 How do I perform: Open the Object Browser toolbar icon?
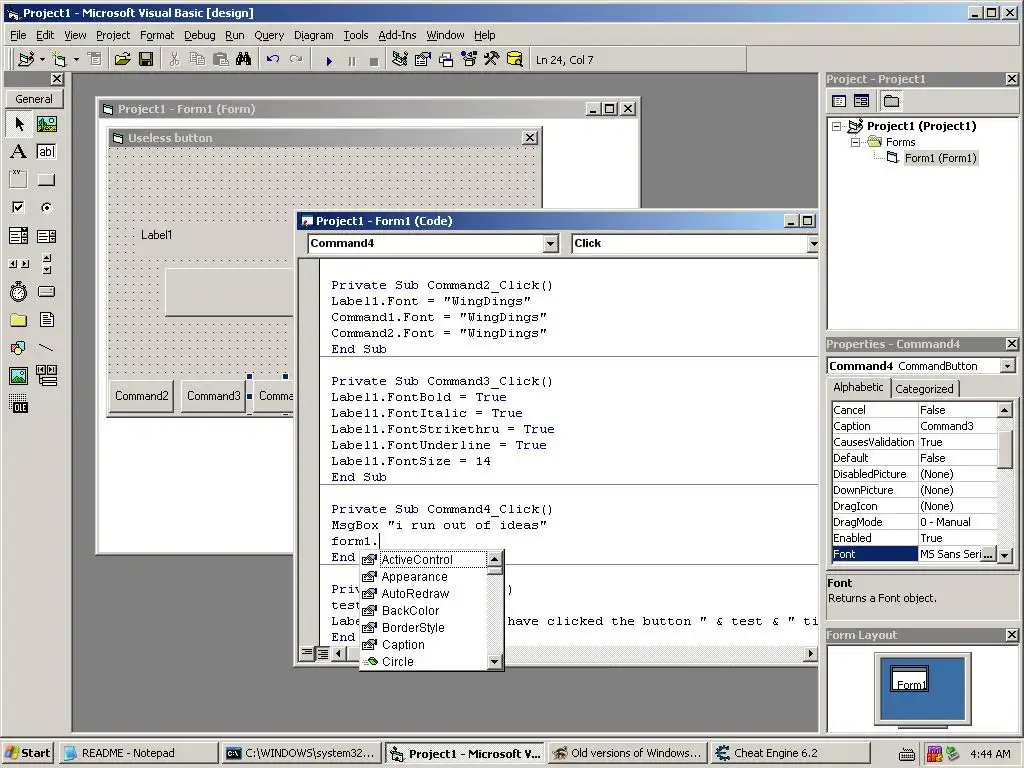click(x=469, y=59)
